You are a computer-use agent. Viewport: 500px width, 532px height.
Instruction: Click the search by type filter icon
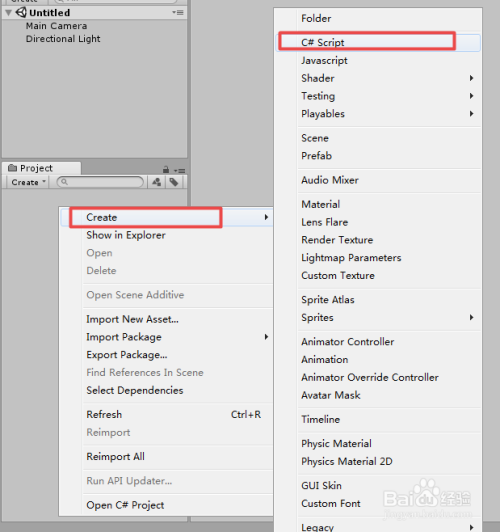tap(156, 182)
